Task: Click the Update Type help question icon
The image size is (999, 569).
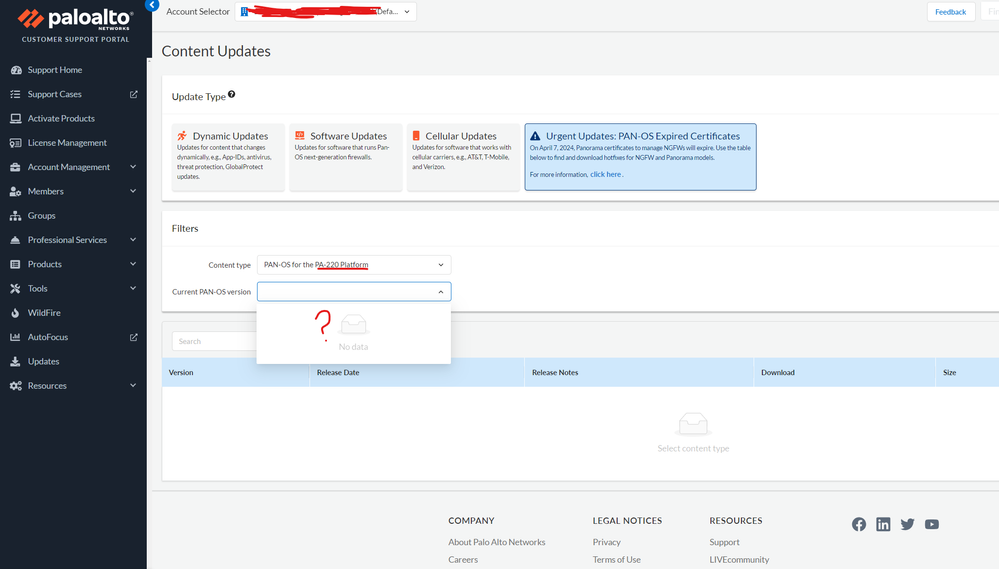Action: pyautogui.click(x=232, y=95)
